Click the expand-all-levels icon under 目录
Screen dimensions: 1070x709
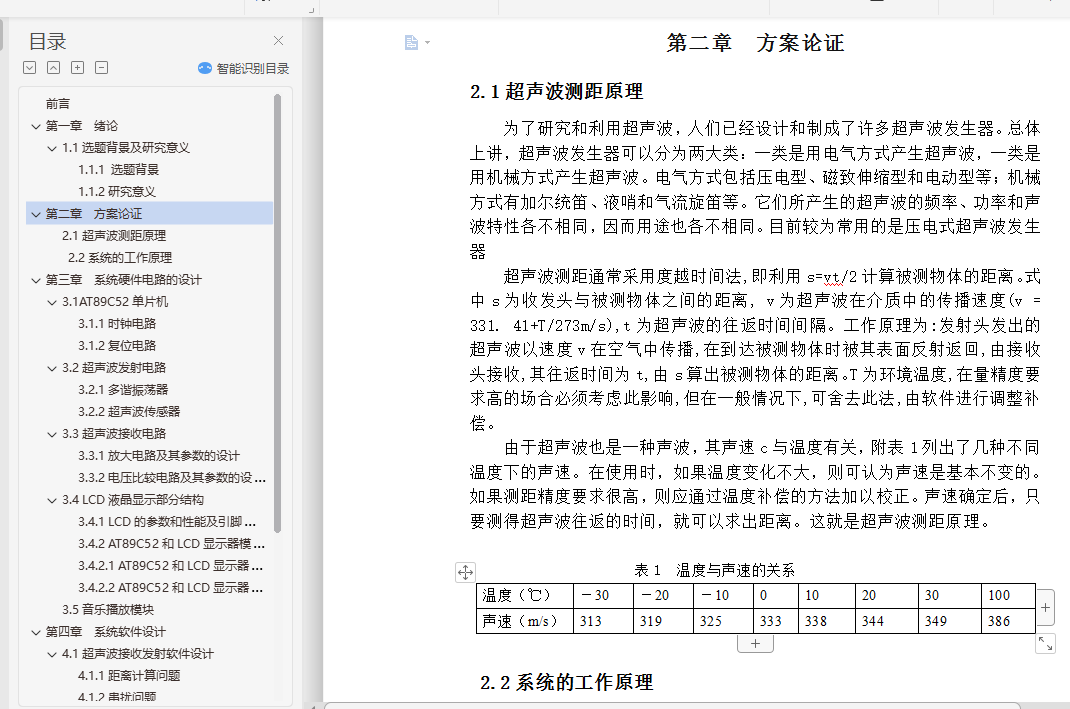click(x=29, y=68)
